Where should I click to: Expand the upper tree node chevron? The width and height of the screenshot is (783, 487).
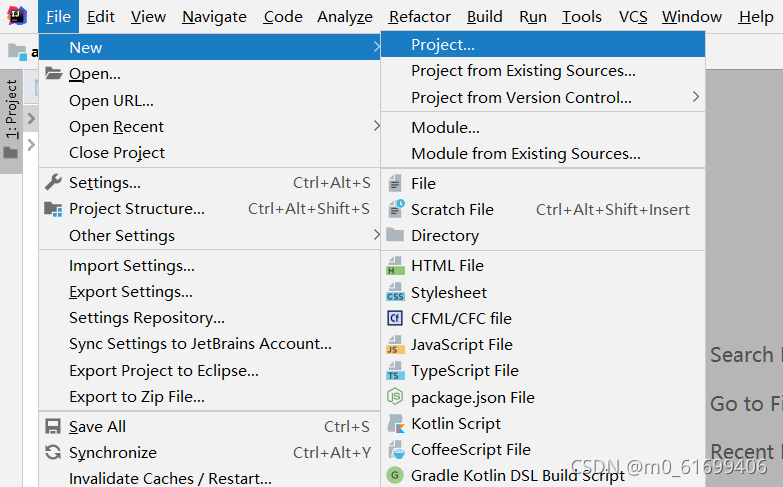(x=31, y=118)
